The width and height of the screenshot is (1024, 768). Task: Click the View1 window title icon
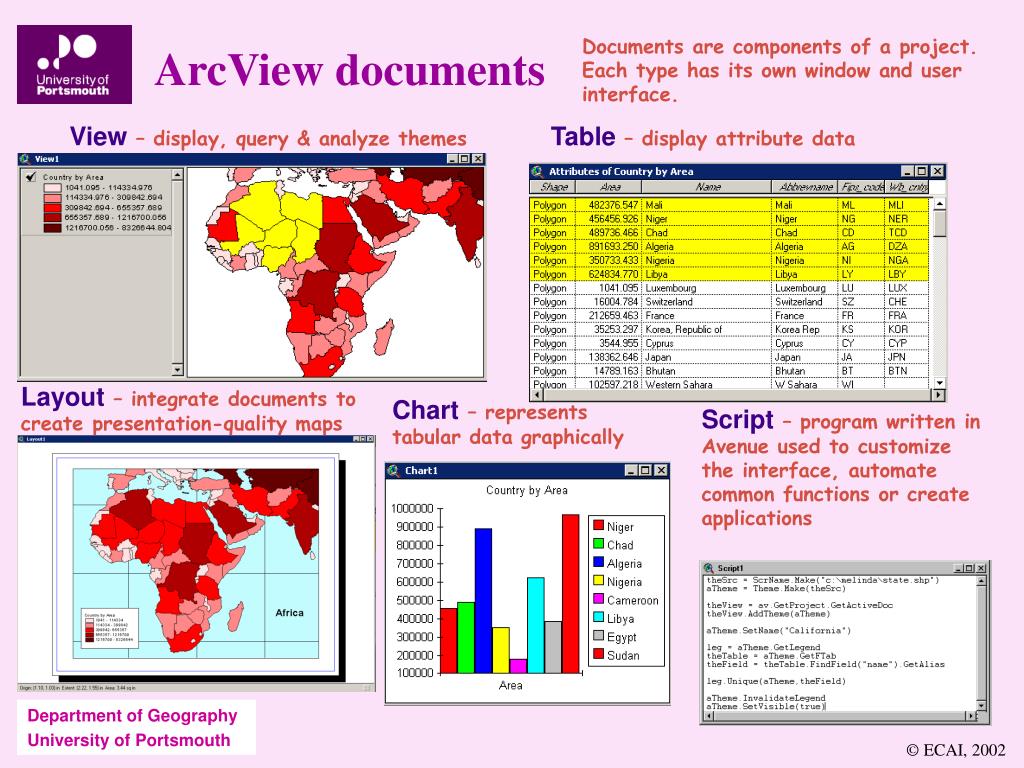25,159
